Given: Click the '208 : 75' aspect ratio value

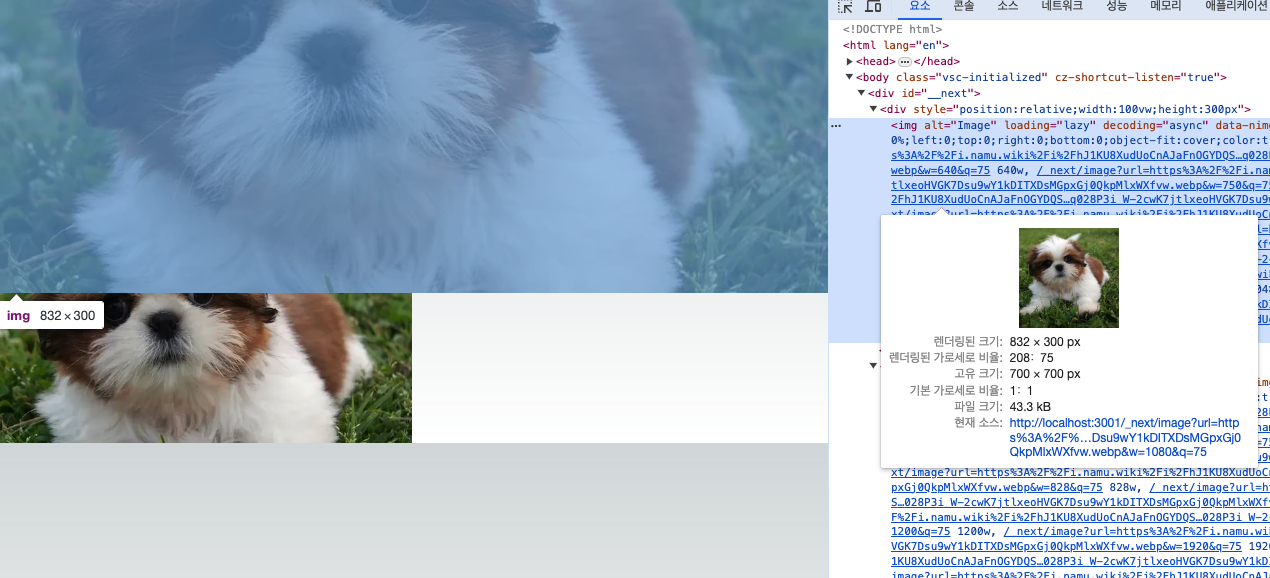Looking at the screenshot, I should coord(1031,358).
